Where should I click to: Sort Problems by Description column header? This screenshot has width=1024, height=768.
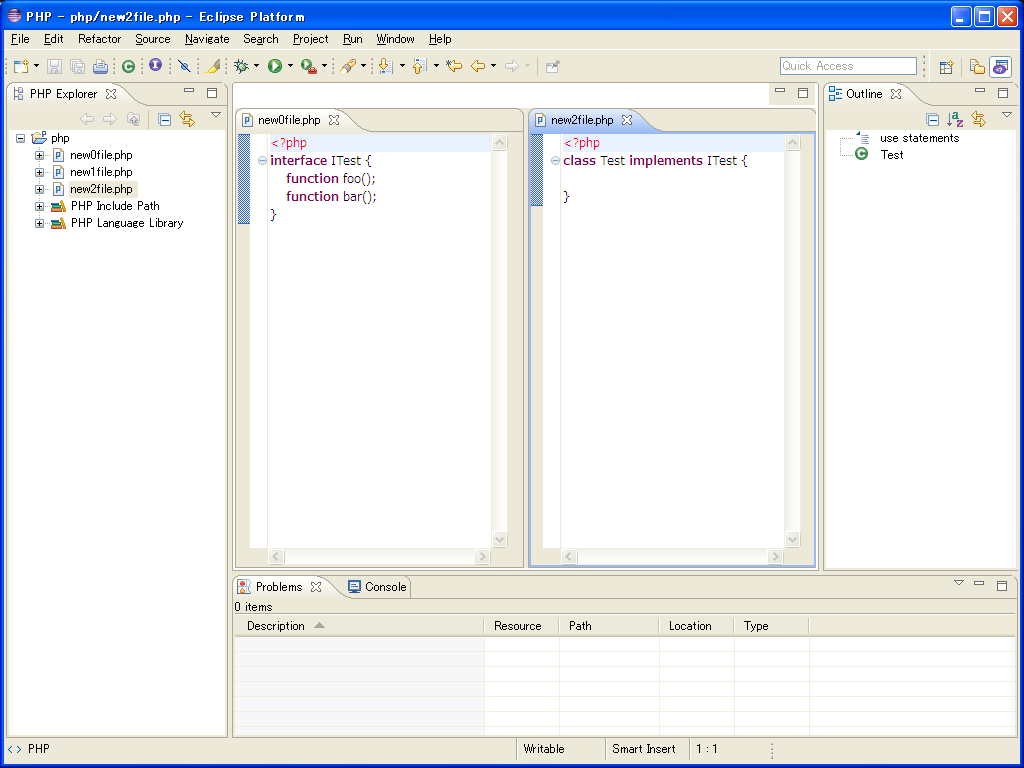(x=359, y=626)
